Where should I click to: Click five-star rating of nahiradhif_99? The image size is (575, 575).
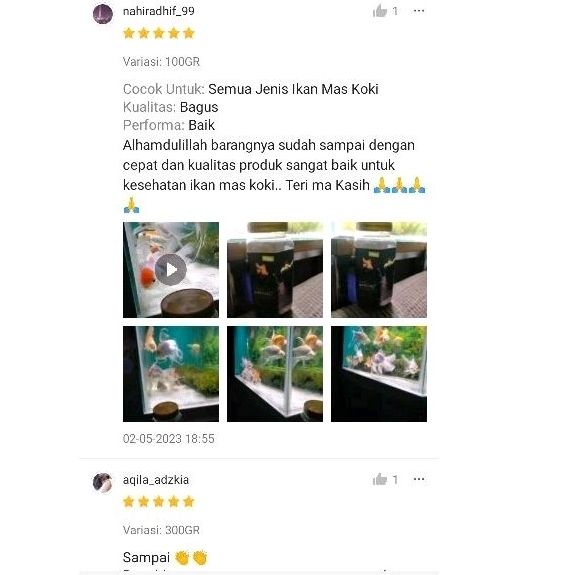point(159,33)
